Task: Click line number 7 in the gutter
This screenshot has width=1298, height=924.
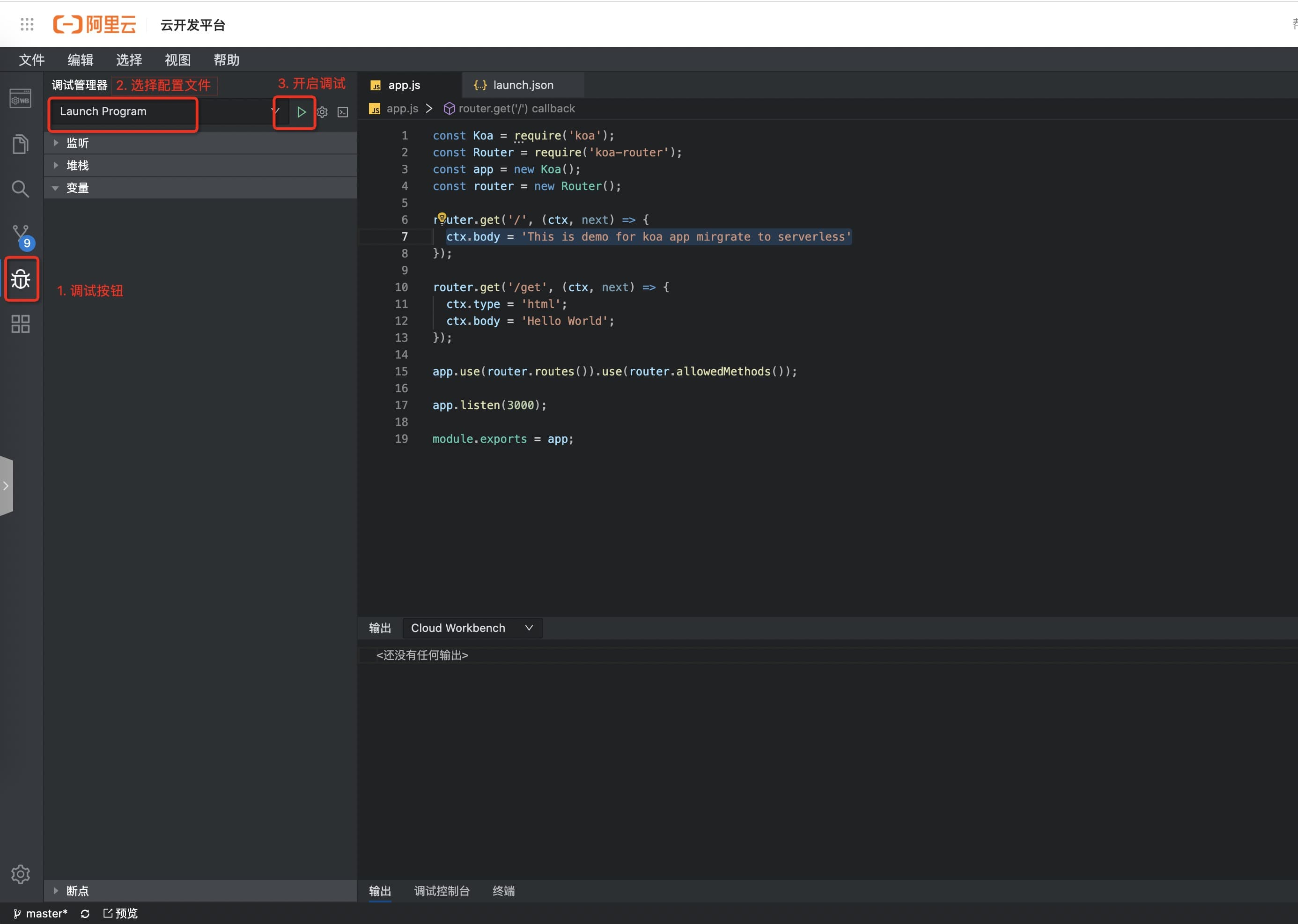Action: (405, 237)
